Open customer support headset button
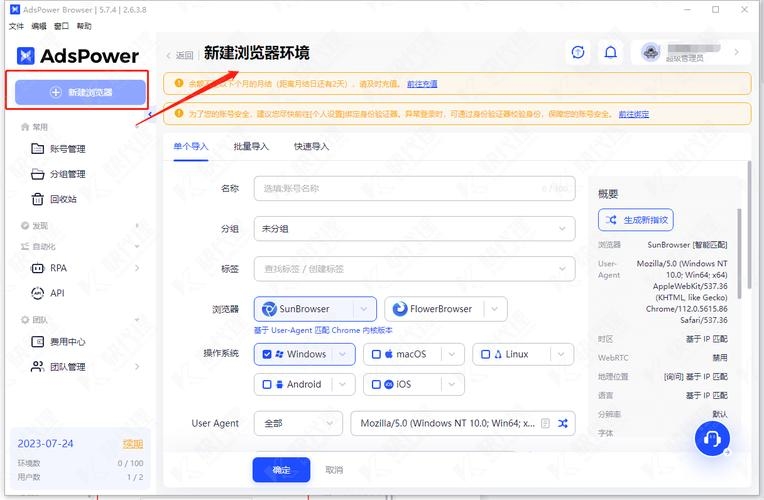The image size is (764, 500). (712, 439)
